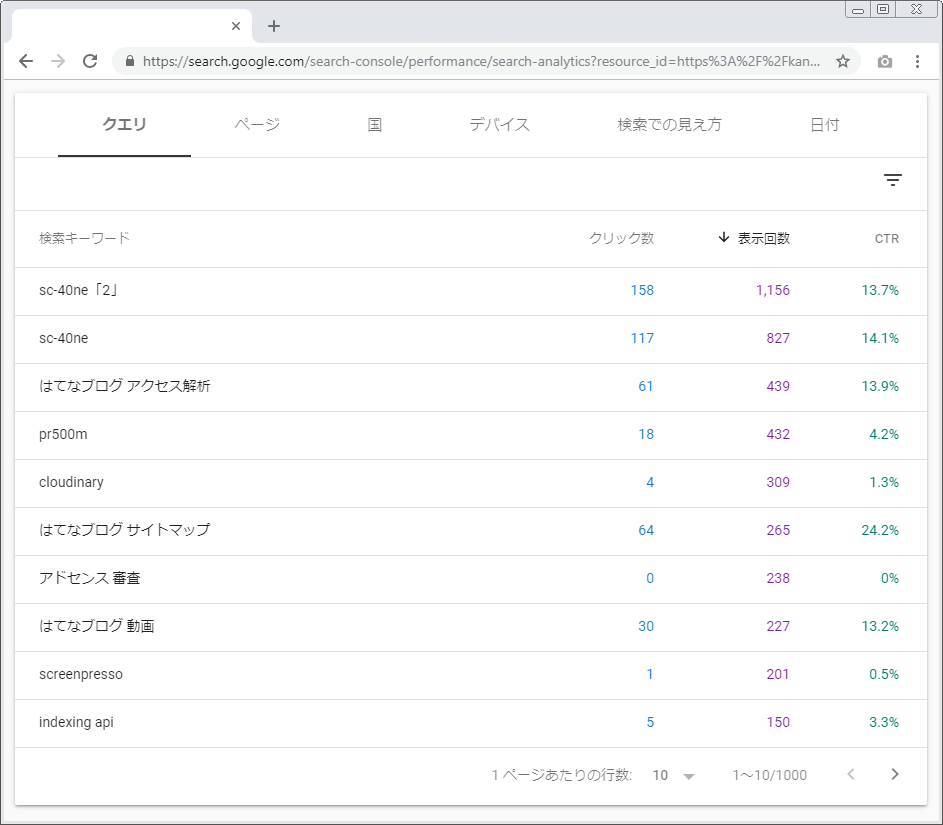Click the 827 impressions value
The width and height of the screenshot is (943, 825).
pyautogui.click(x=778, y=339)
